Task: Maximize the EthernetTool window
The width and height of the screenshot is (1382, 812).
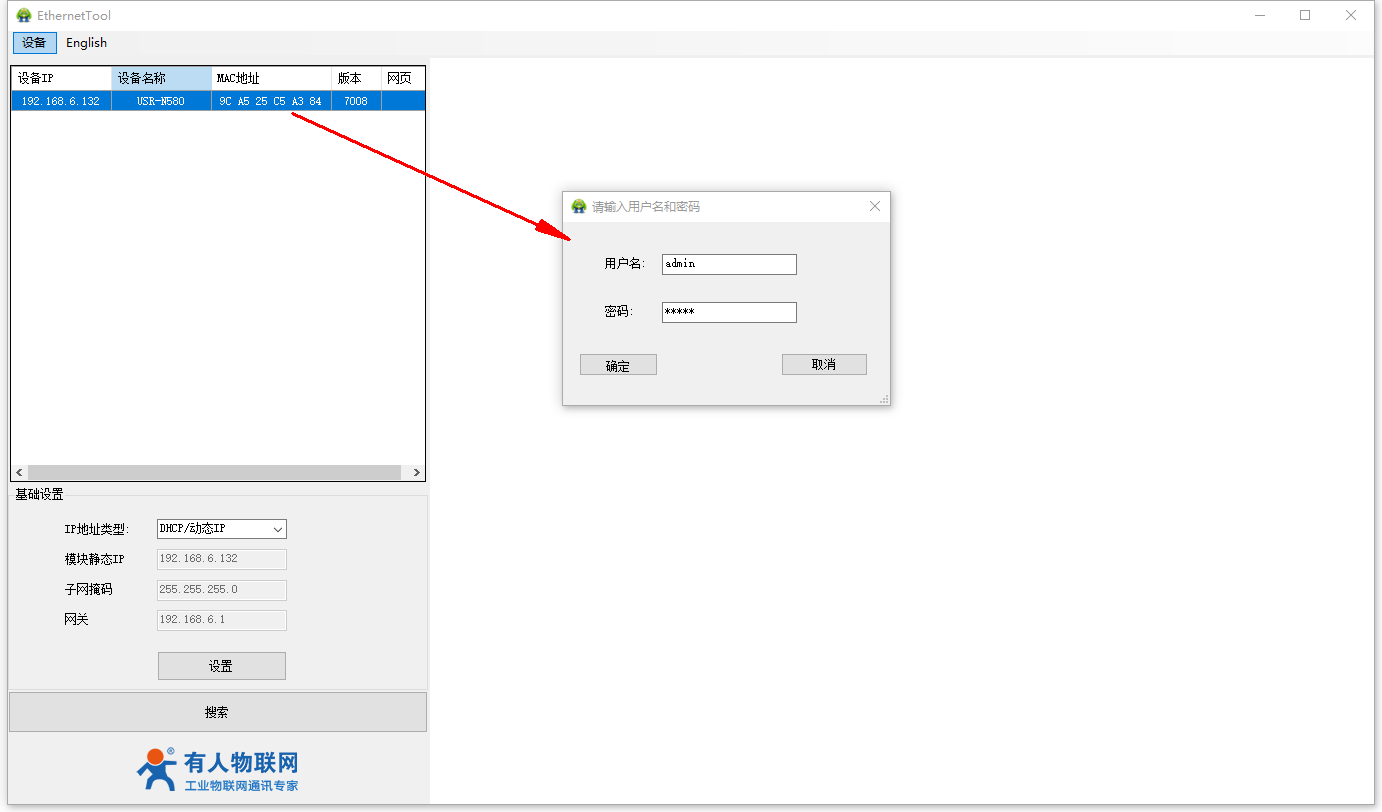Action: [1304, 15]
